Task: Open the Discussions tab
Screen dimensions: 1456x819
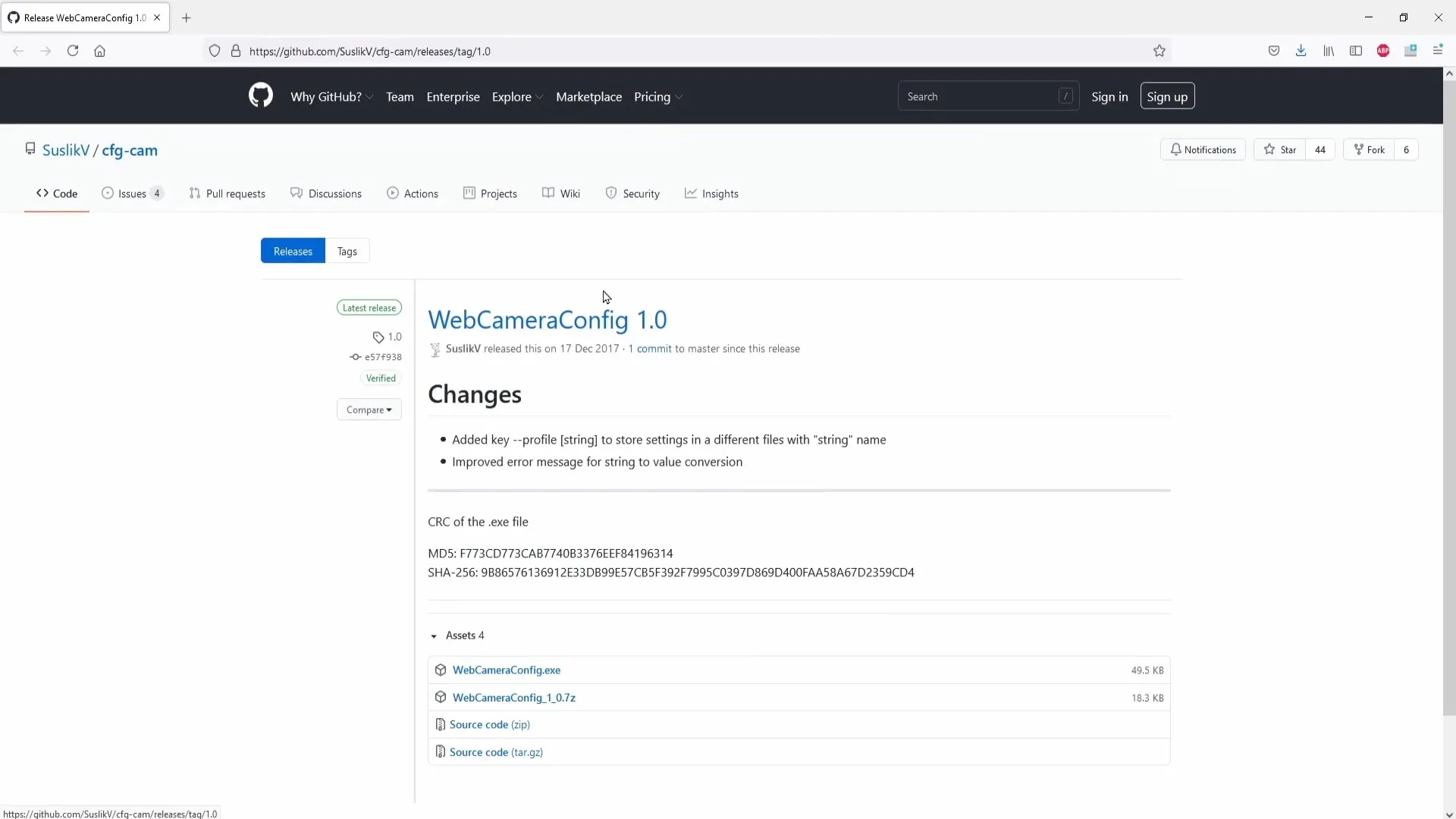Action: 326,193
